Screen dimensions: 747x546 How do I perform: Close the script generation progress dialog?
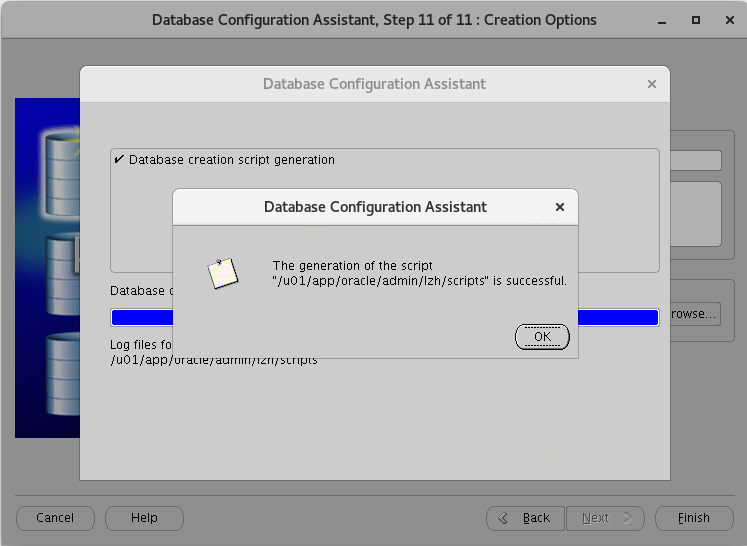[x=652, y=84]
